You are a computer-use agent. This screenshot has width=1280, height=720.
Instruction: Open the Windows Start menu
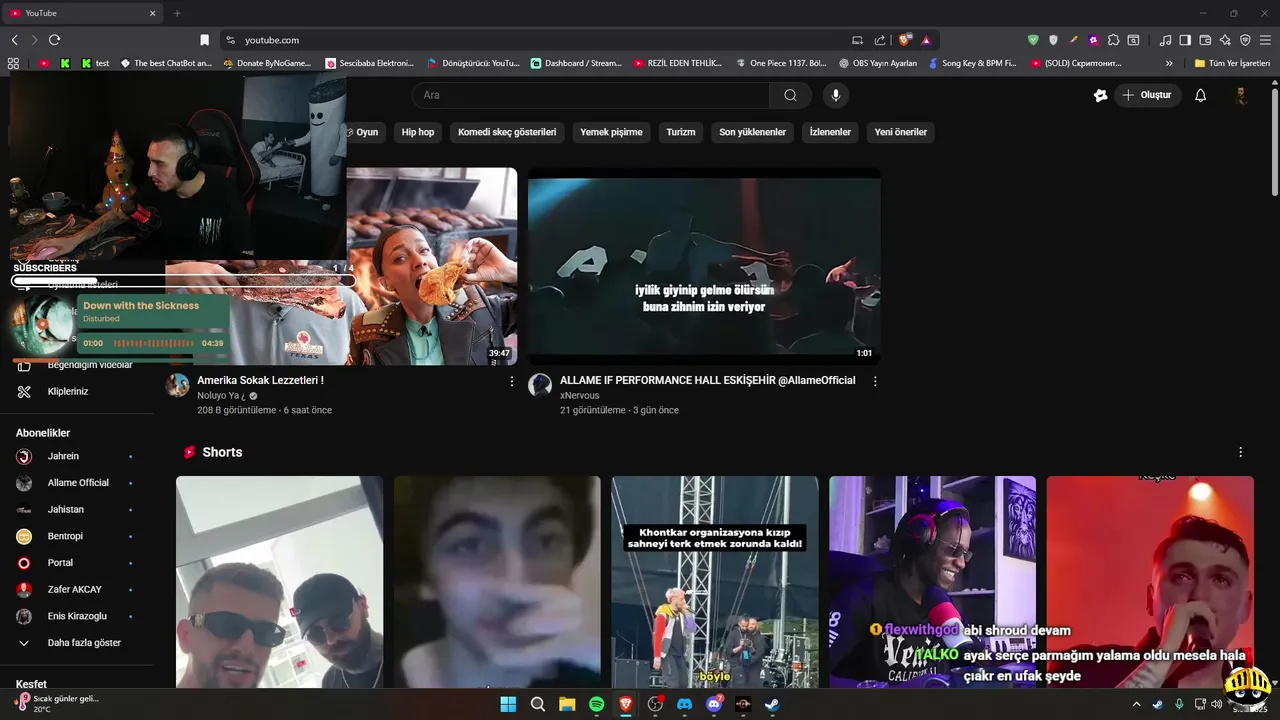(508, 704)
